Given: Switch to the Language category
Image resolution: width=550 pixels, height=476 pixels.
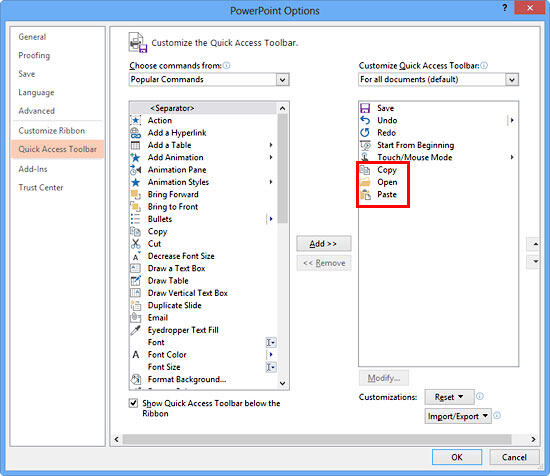Looking at the screenshot, I should (x=36, y=93).
